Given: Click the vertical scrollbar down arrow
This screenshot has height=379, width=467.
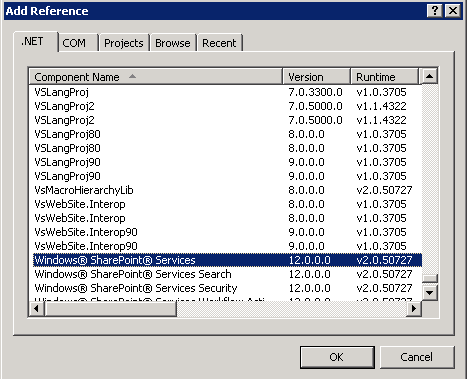Looking at the screenshot, I should coord(430,293).
